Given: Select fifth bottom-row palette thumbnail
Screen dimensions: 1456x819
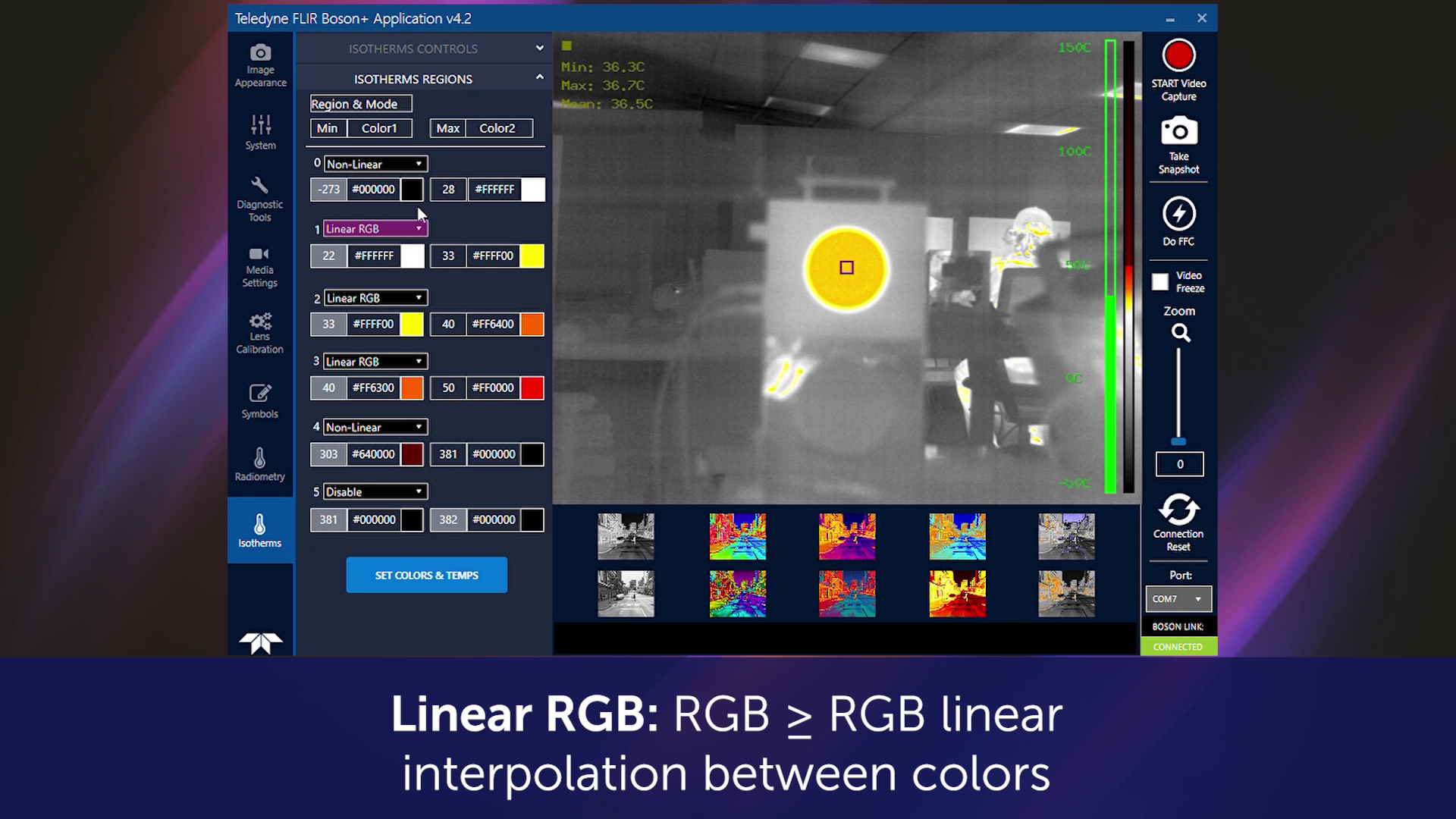Looking at the screenshot, I should click(1066, 594).
